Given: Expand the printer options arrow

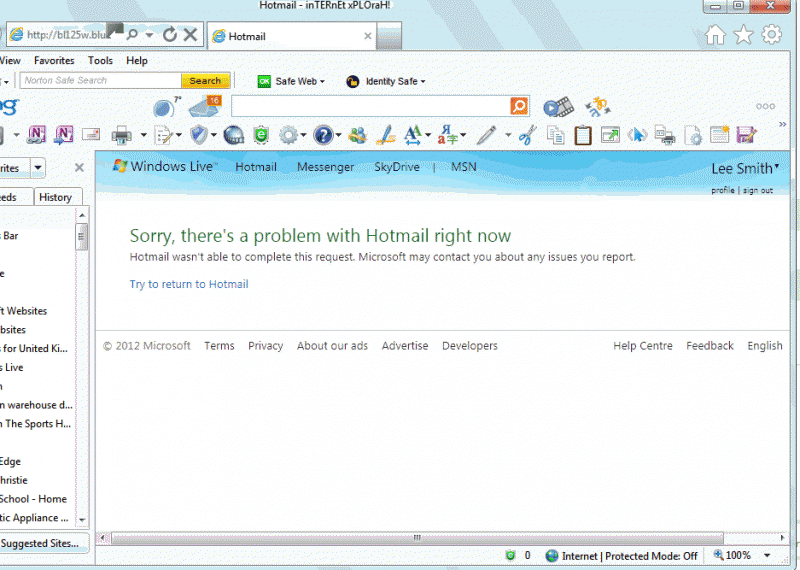Looking at the screenshot, I should [x=143, y=135].
